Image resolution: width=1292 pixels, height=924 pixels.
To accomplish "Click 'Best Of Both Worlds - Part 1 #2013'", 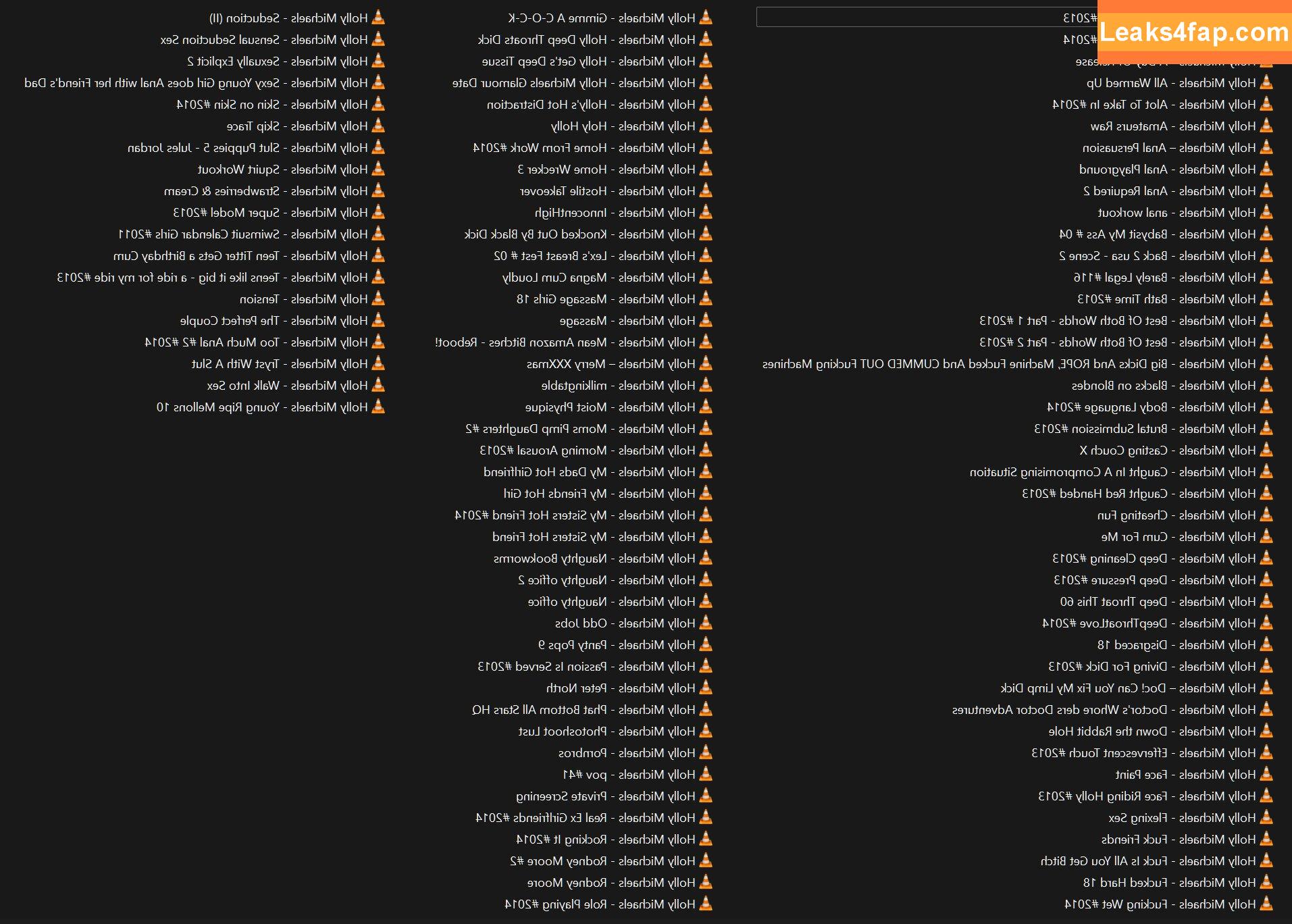I will click(1073, 321).
